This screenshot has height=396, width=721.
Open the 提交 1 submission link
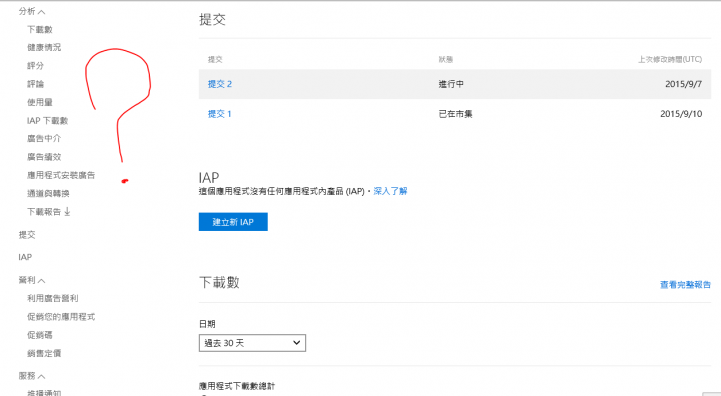tap(219, 114)
